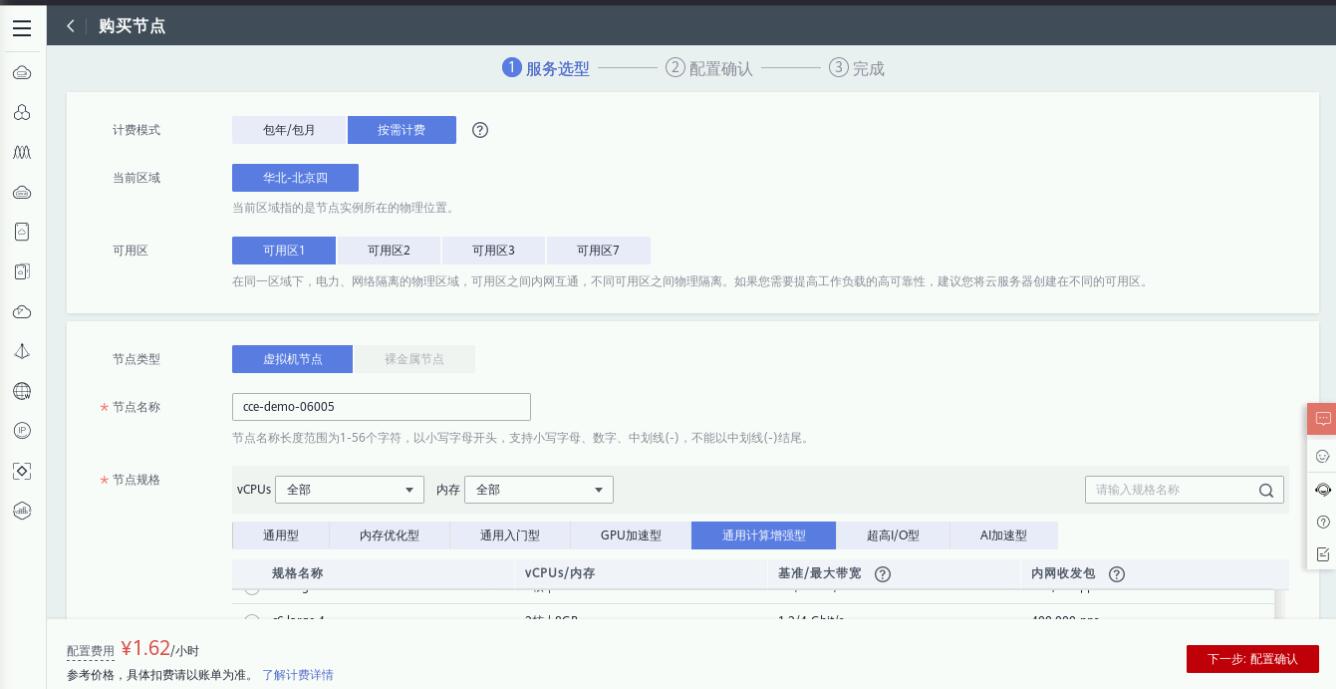Viewport: 1336px width, 689px height.
Task: Open the cloud with checkmark sidebar icon
Action: point(22,311)
